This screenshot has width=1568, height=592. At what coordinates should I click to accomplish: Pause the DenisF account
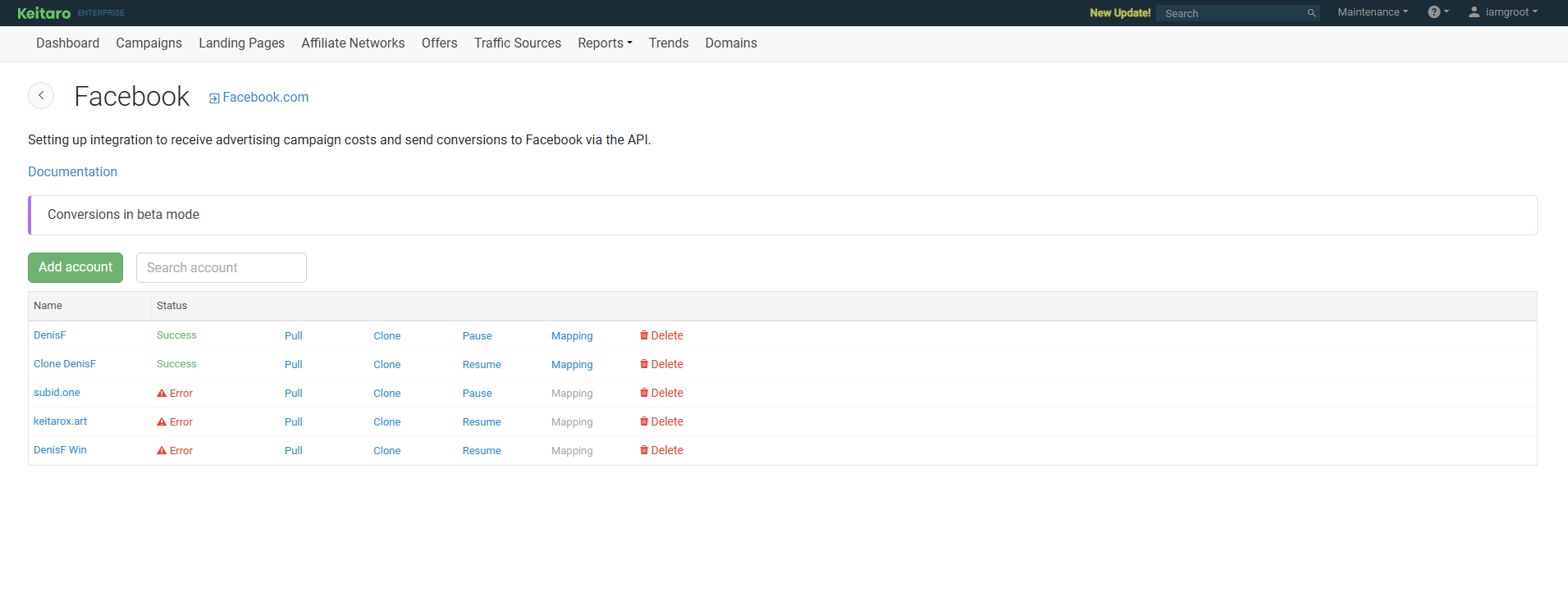tap(477, 336)
